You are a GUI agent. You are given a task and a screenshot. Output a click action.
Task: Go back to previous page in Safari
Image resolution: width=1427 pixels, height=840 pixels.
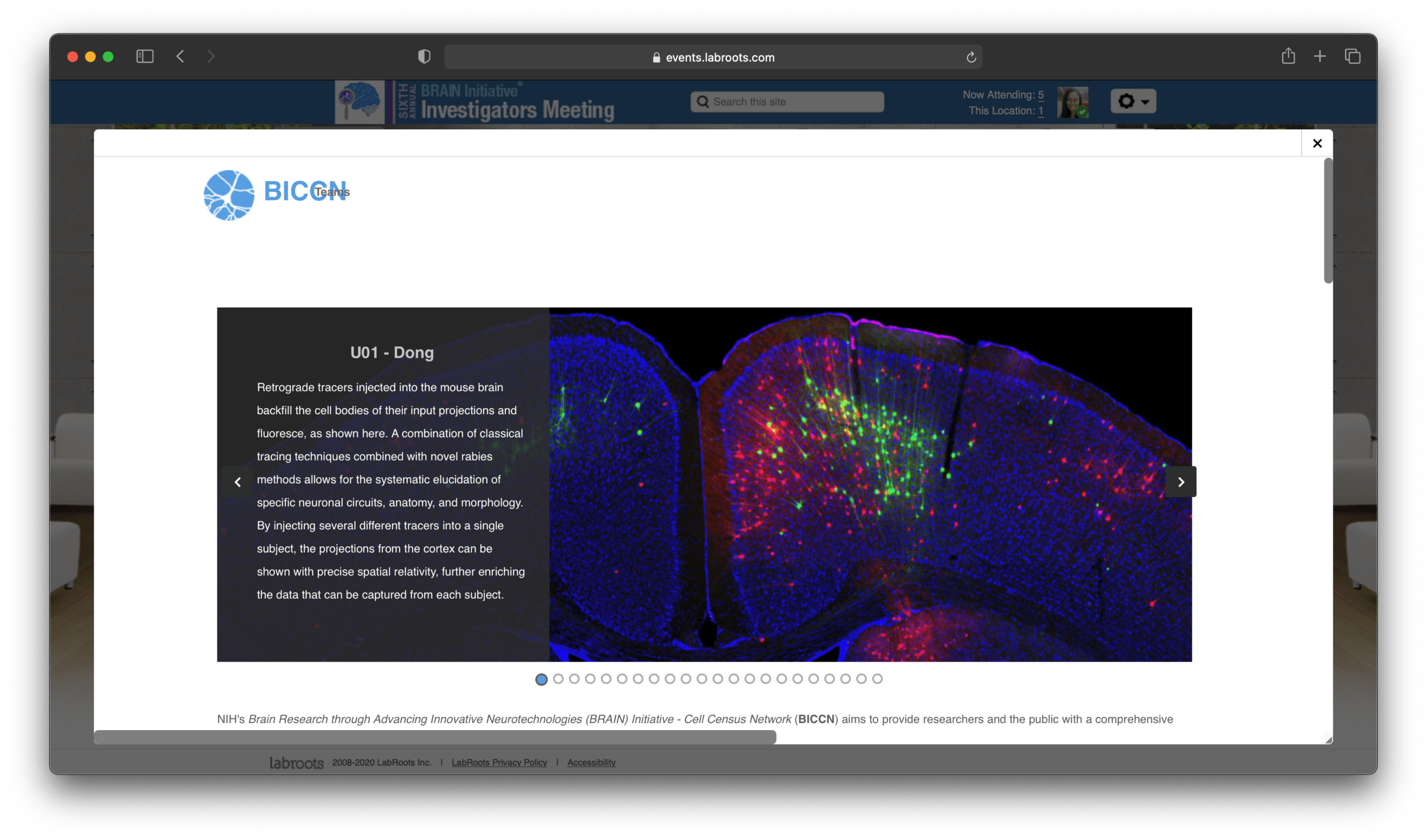click(181, 56)
